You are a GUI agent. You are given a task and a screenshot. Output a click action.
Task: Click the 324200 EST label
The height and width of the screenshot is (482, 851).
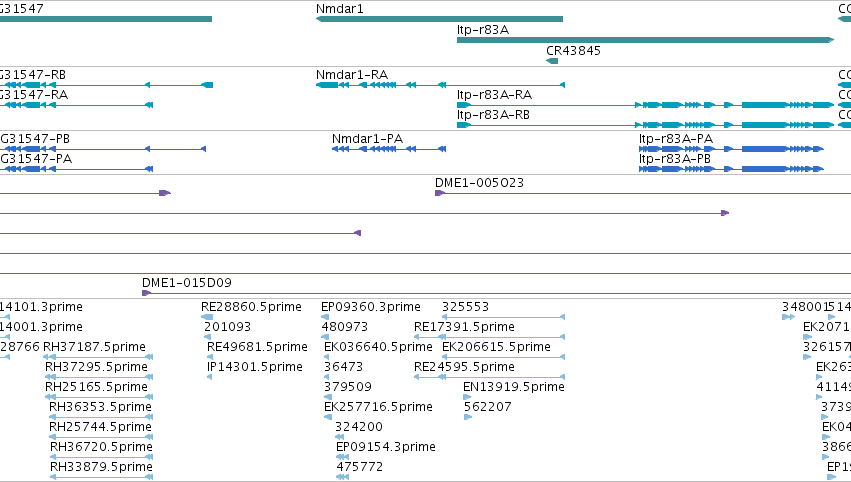(359, 427)
